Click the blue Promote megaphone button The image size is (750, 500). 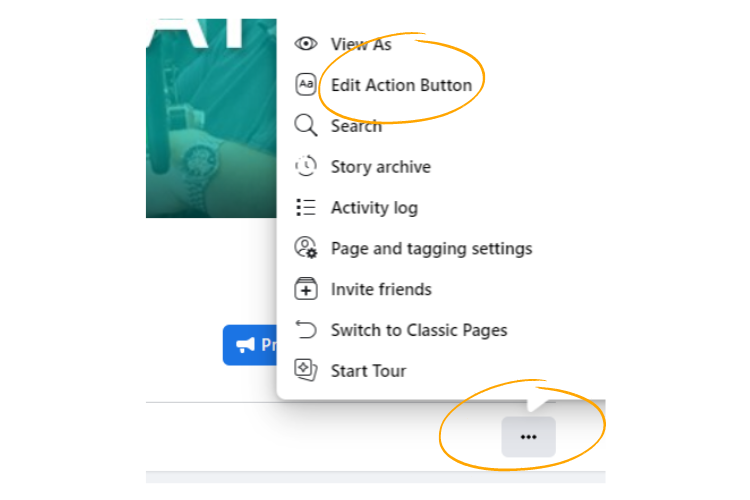pyautogui.click(x=250, y=345)
